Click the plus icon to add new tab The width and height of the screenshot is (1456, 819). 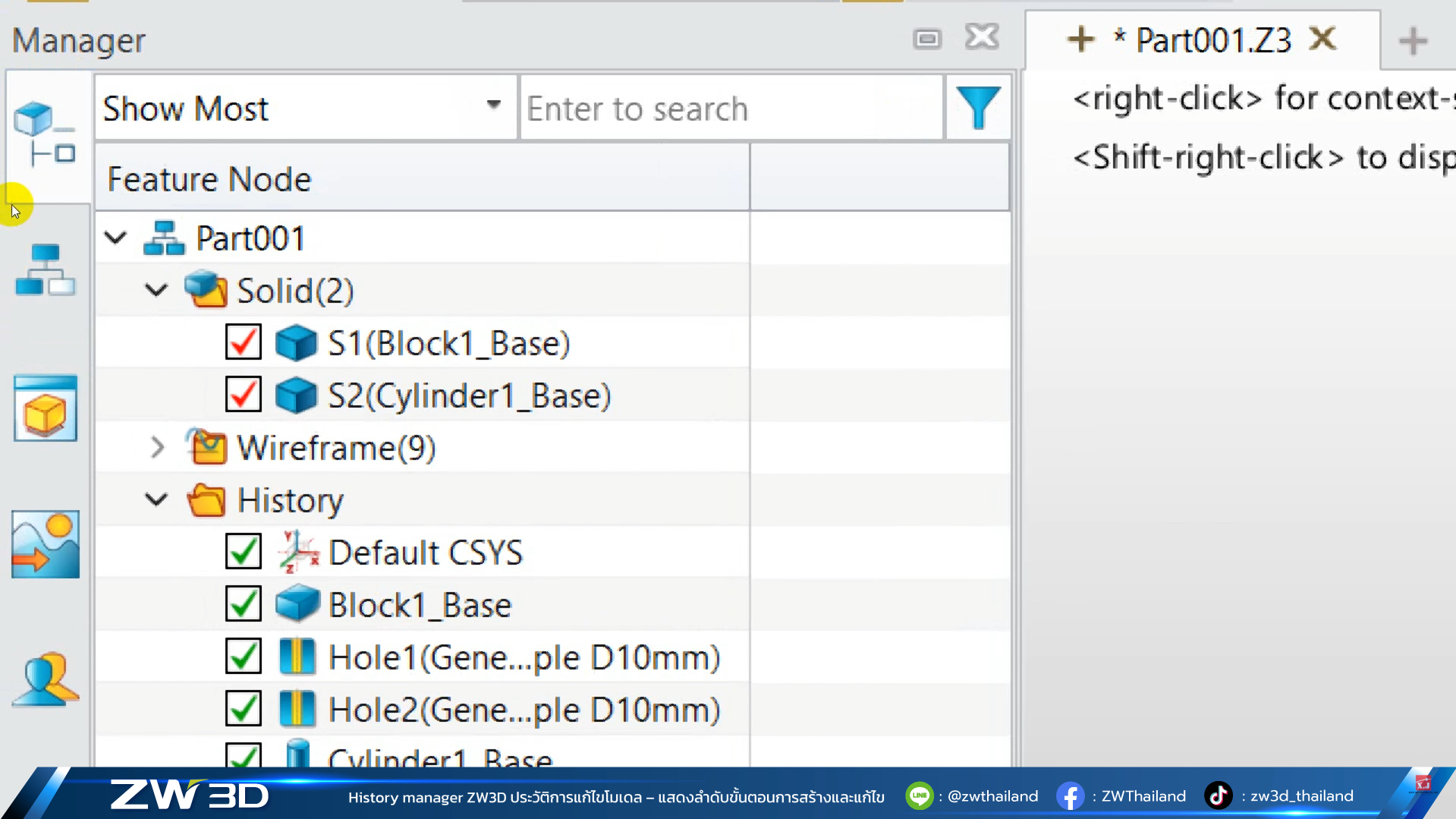click(1412, 41)
